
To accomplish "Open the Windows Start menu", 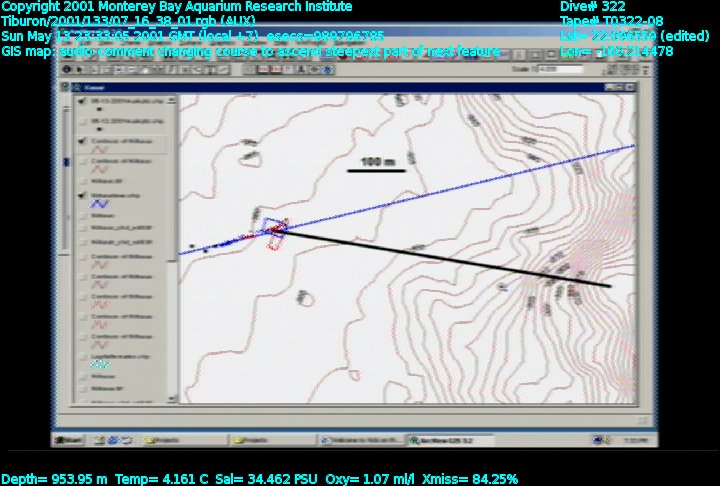I will (70, 440).
